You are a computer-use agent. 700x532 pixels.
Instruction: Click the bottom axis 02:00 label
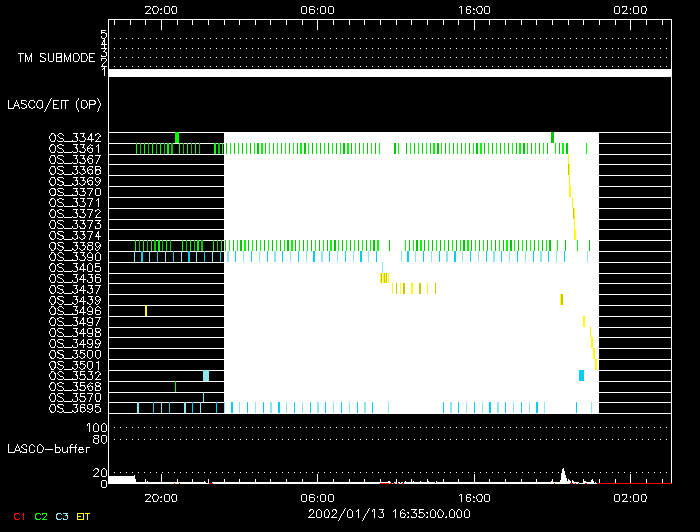point(630,498)
